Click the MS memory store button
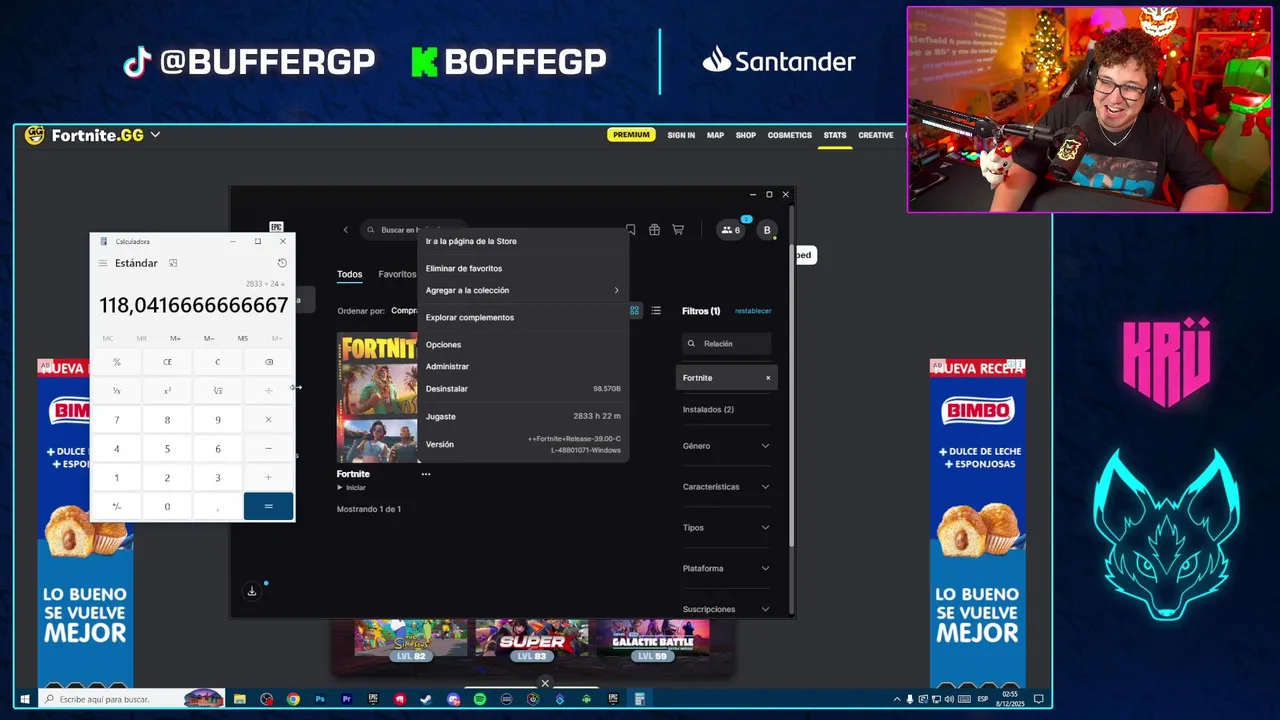Screen dimensions: 1280x720 242,338
